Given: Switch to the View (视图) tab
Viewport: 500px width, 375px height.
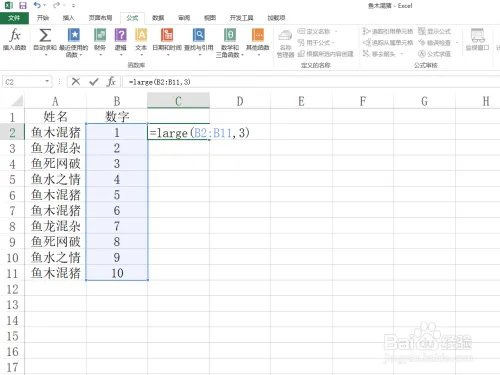Looking at the screenshot, I should [210, 18].
